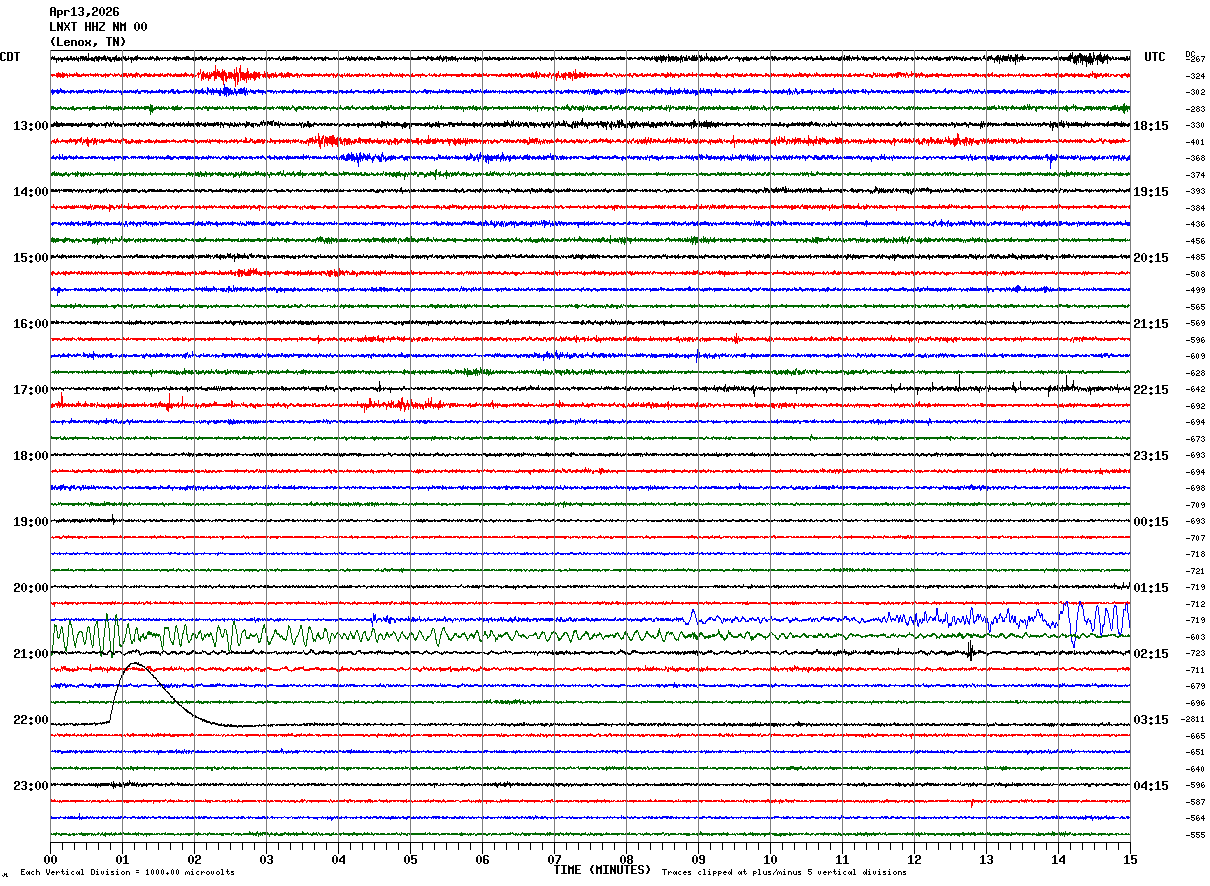Click the LNXT HHZ NM 00 station label
The width and height of the screenshot is (1210, 886).
click(x=98, y=27)
